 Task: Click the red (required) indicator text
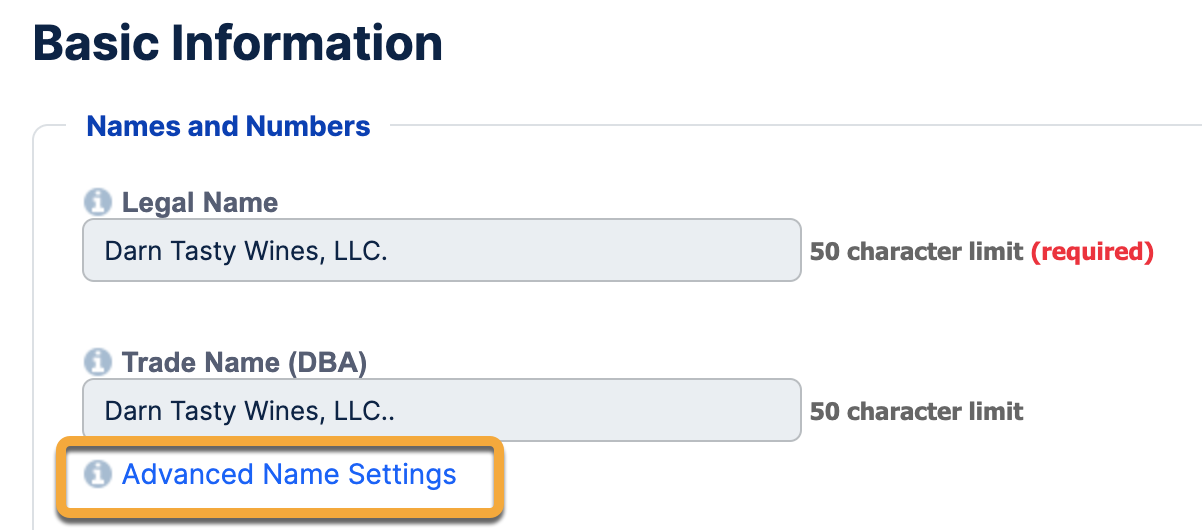pos(1092,251)
